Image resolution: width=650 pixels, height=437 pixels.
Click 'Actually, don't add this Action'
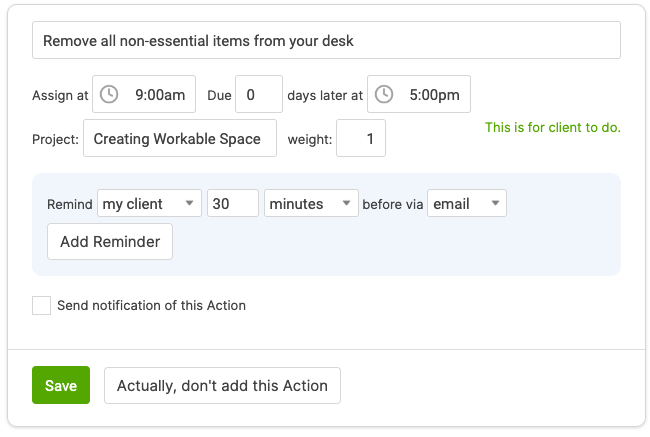[222, 386]
